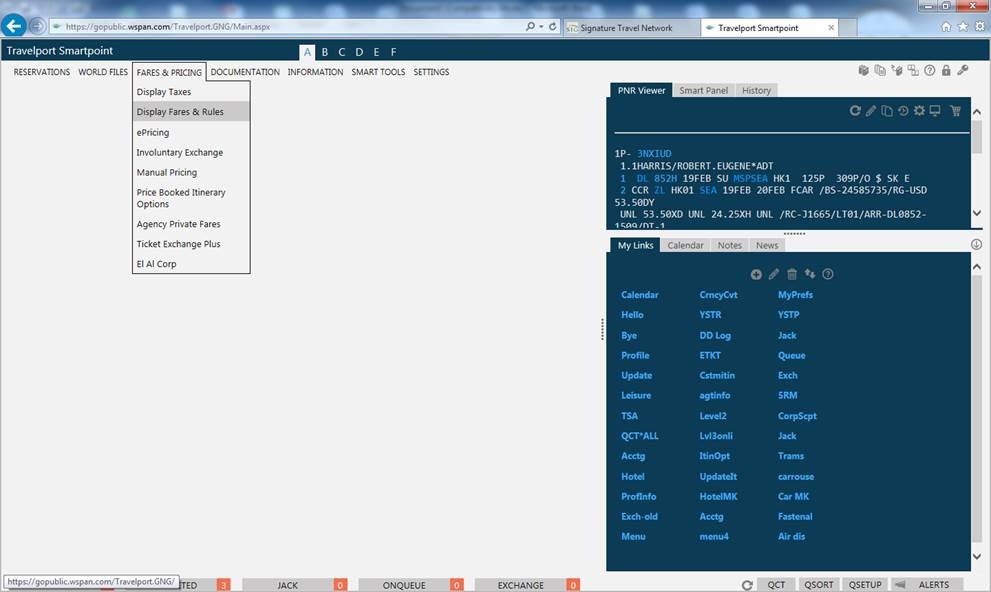Refresh the PNR Viewer
Viewport: 991px width, 592px height.
(x=854, y=111)
